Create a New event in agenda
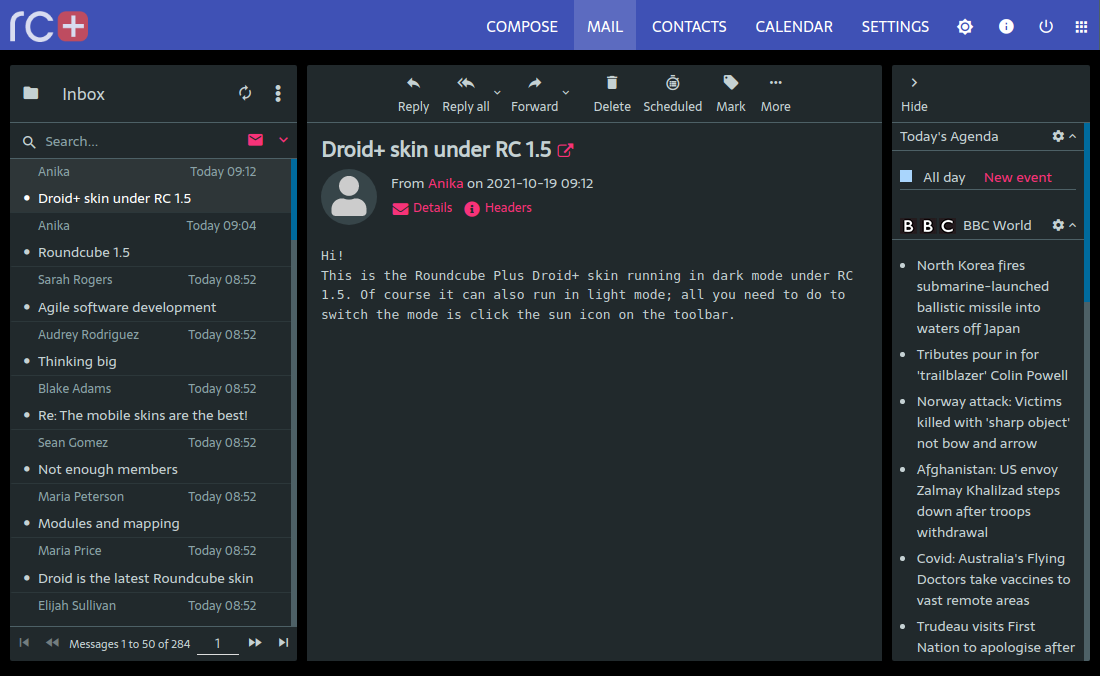1100x676 pixels. [x=1017, y=177]
